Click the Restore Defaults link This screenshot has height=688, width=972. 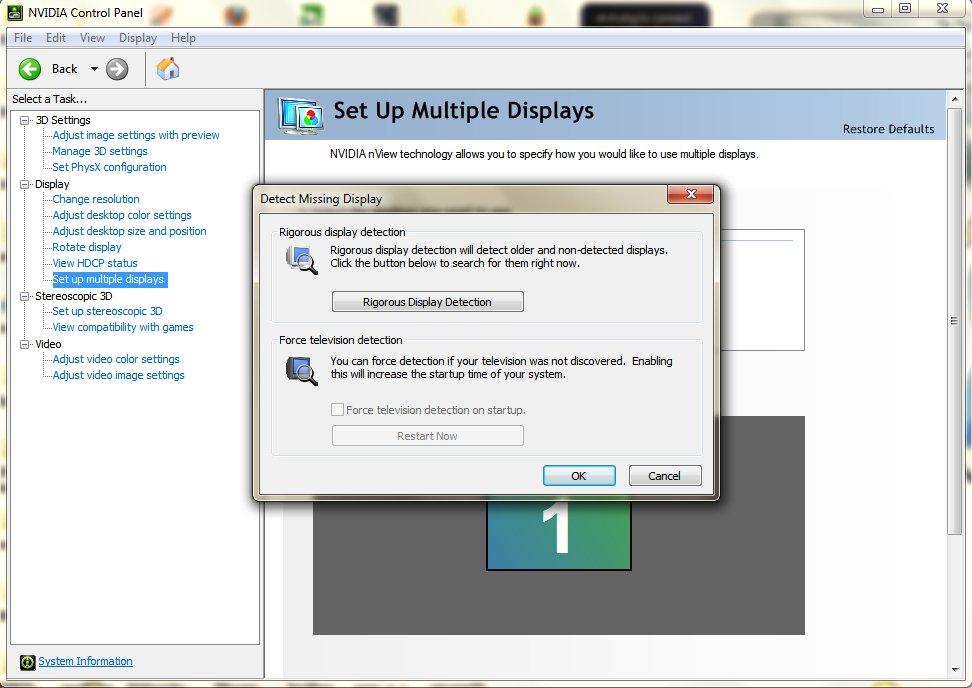888,129
